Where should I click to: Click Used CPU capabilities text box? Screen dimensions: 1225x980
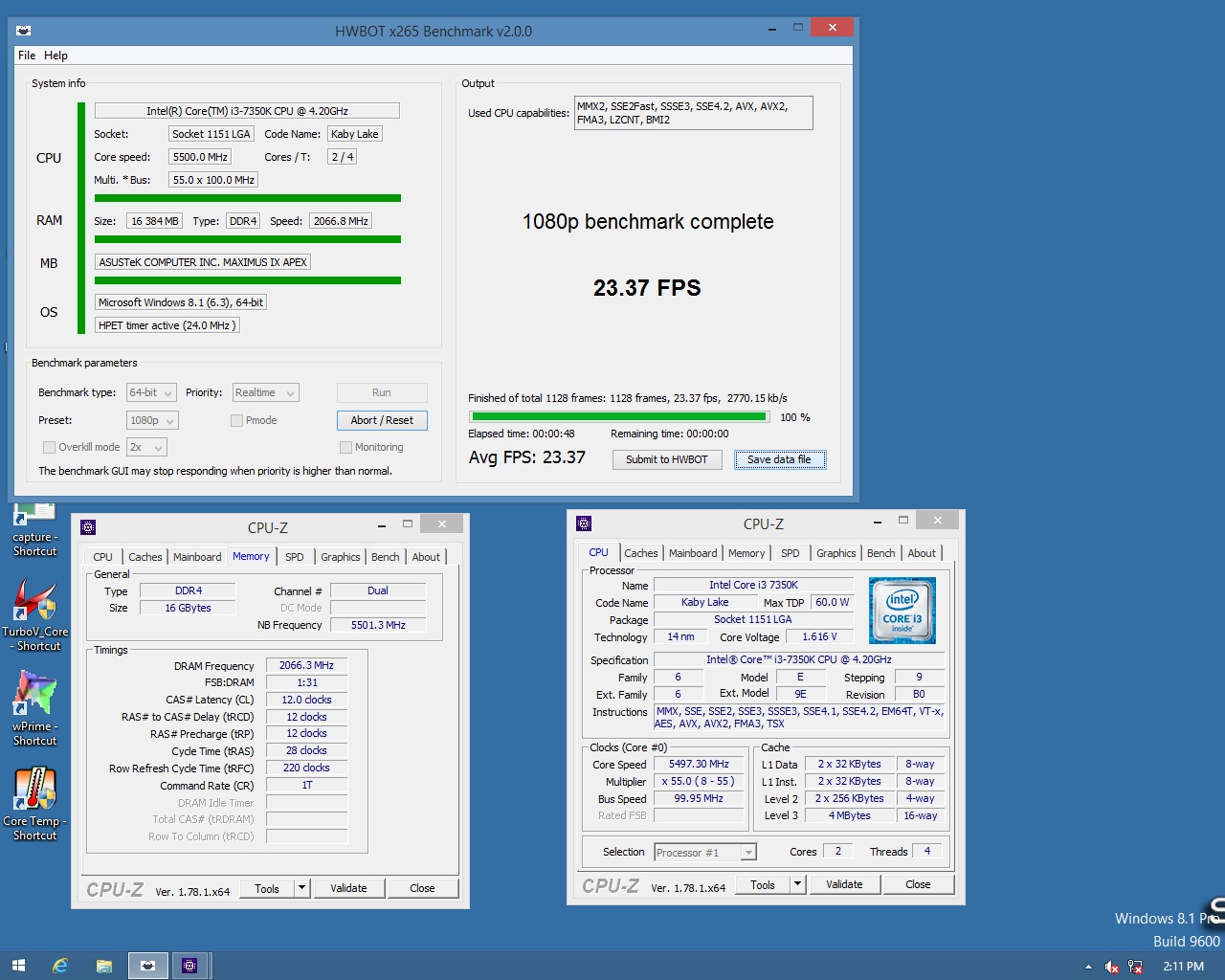pyautogui.click(x=693, y=113)
